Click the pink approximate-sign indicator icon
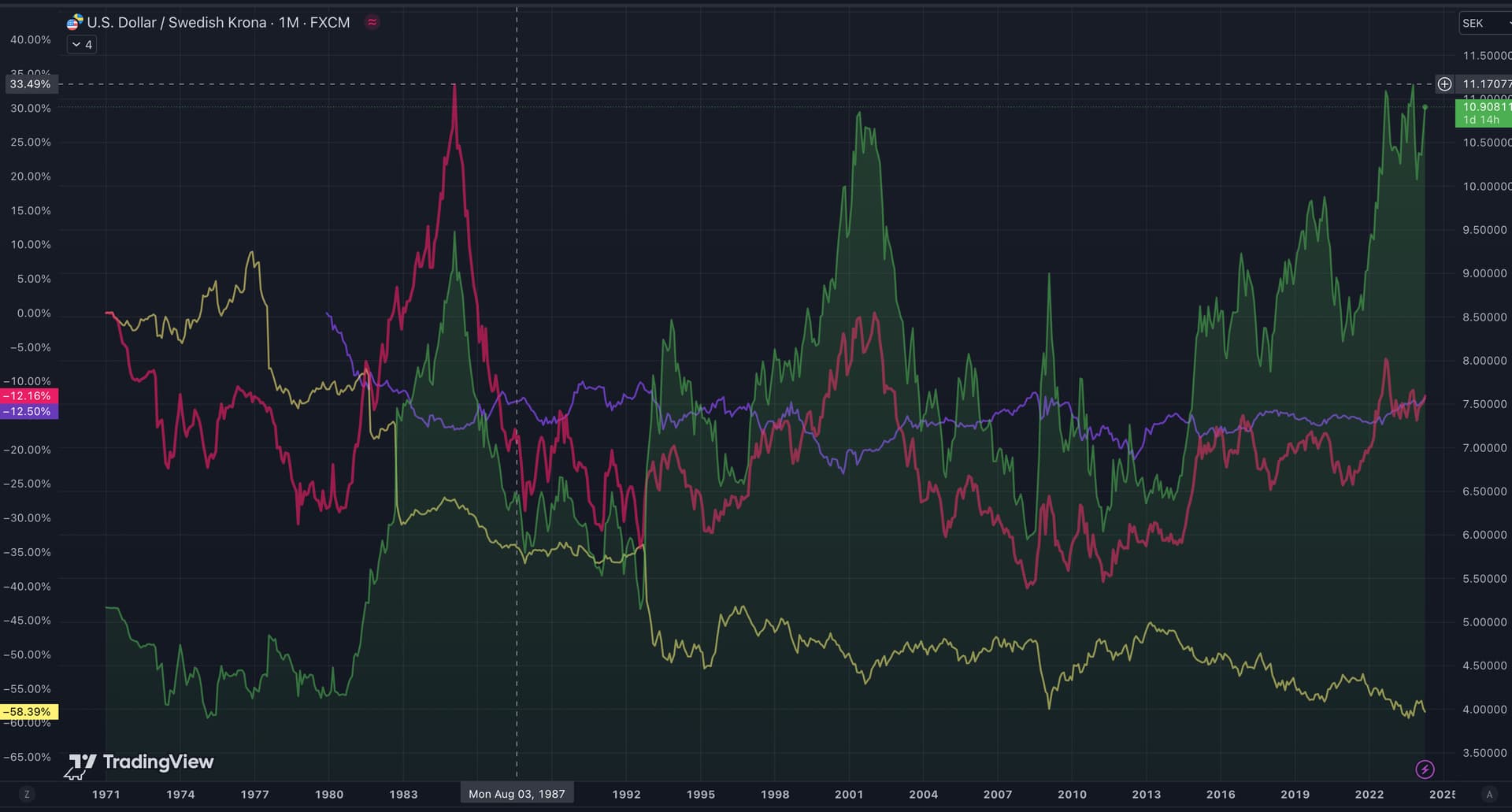1512x812 pixels. click(372, 22)
